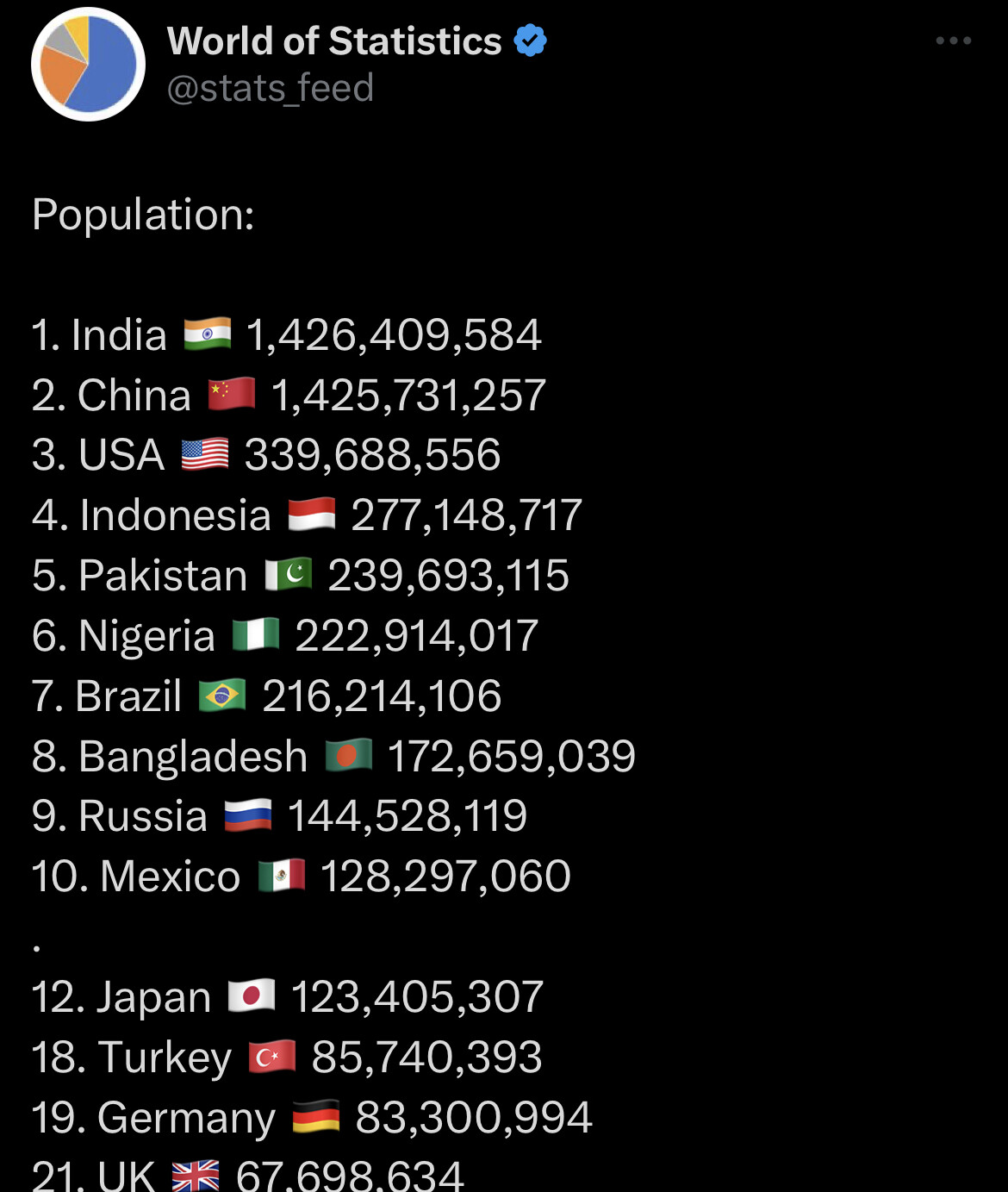Click the Mexico flag emoji
Screen dimensions: 1008x1192
282,876
